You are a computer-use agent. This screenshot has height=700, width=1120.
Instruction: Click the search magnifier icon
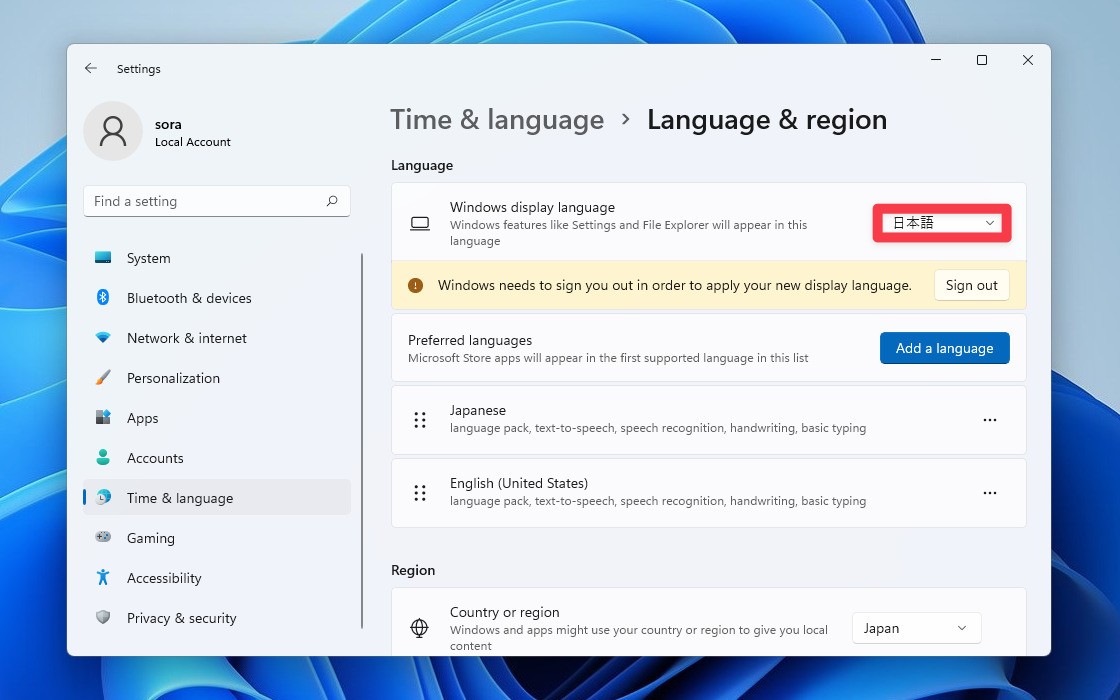(332, 201)
